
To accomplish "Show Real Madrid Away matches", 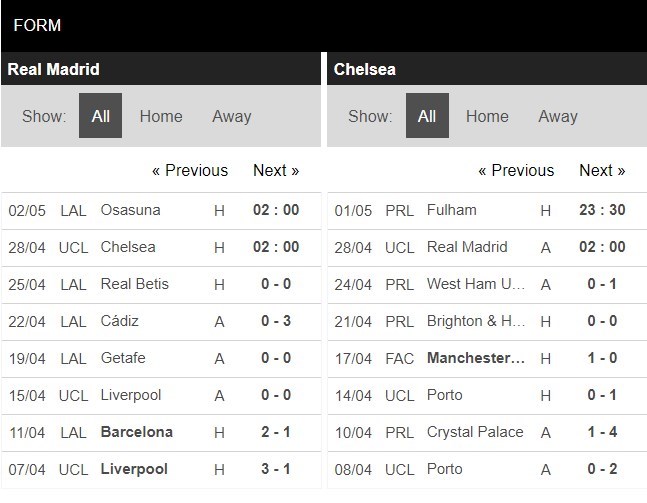I will (231, 116).
